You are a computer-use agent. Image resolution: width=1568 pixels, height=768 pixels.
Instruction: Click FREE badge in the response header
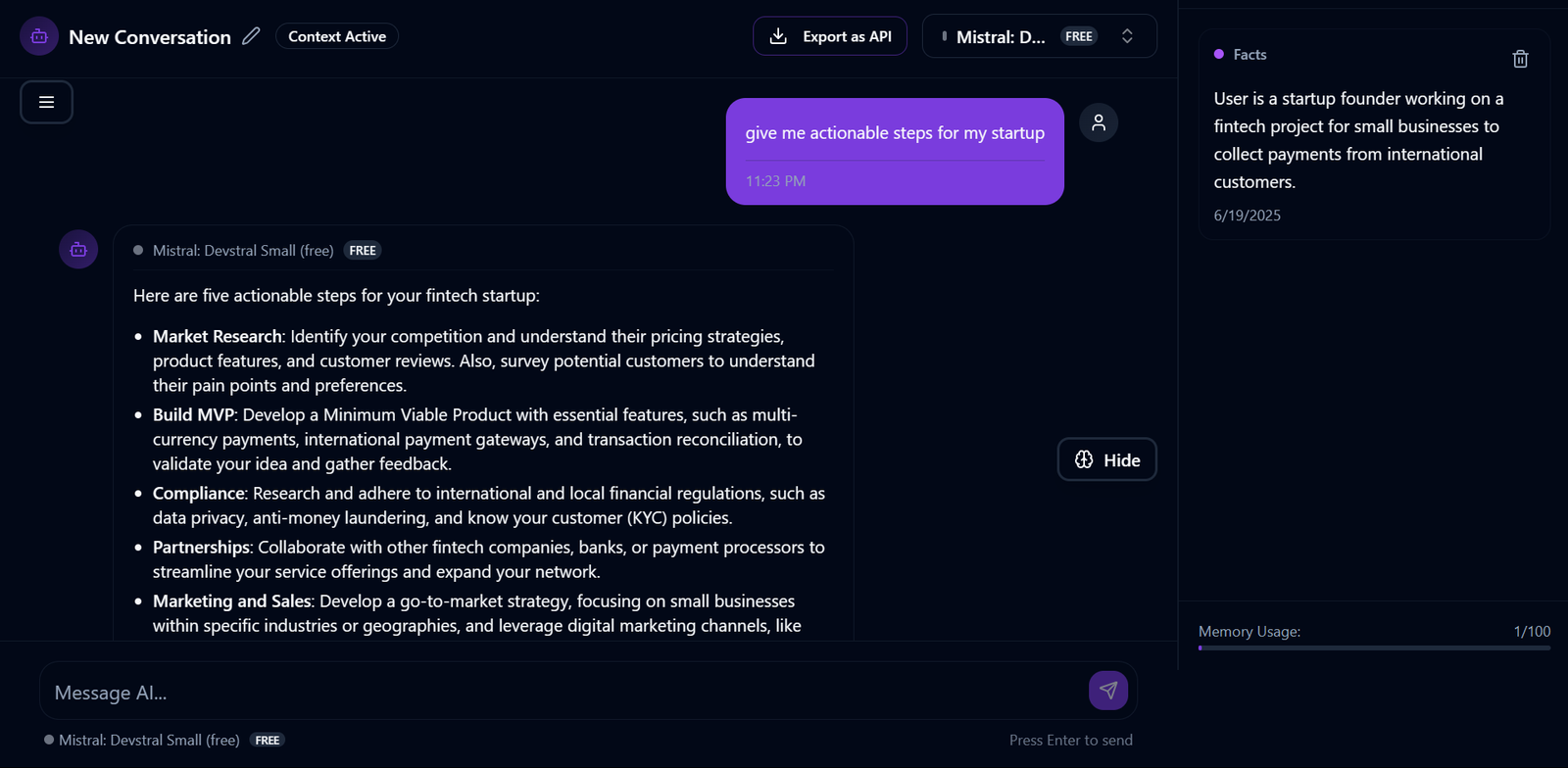click(x=363, y=251)
